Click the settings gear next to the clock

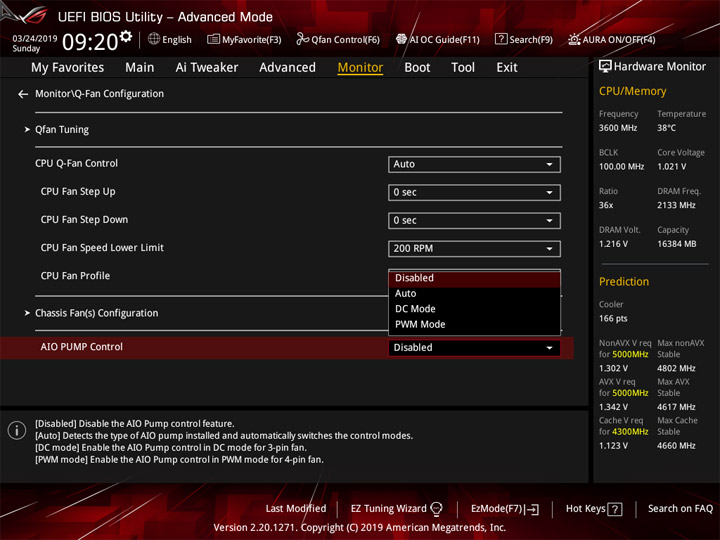point(126,36)
